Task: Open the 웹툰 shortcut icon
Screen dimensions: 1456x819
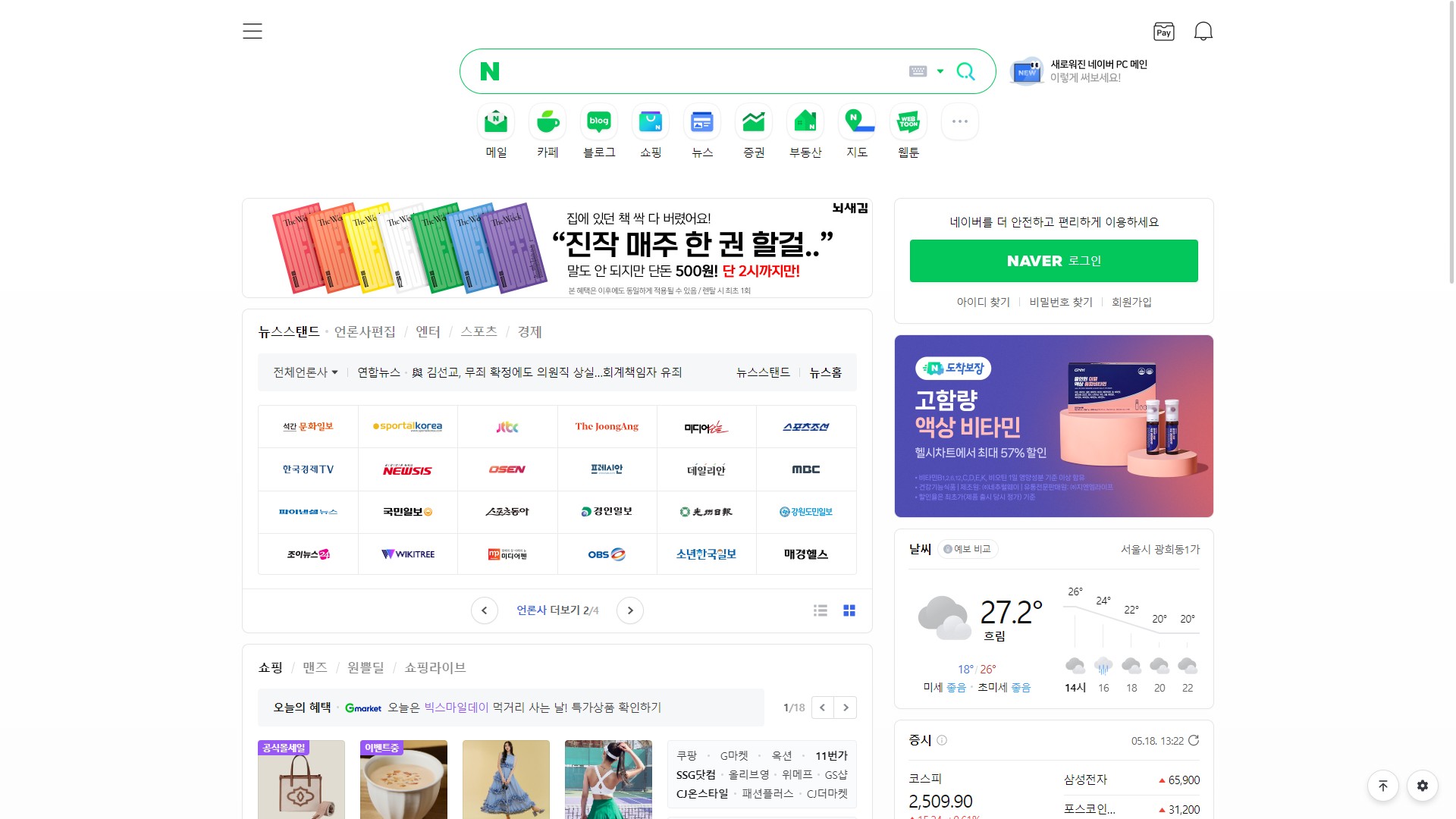Action: [x=908, y=122]
